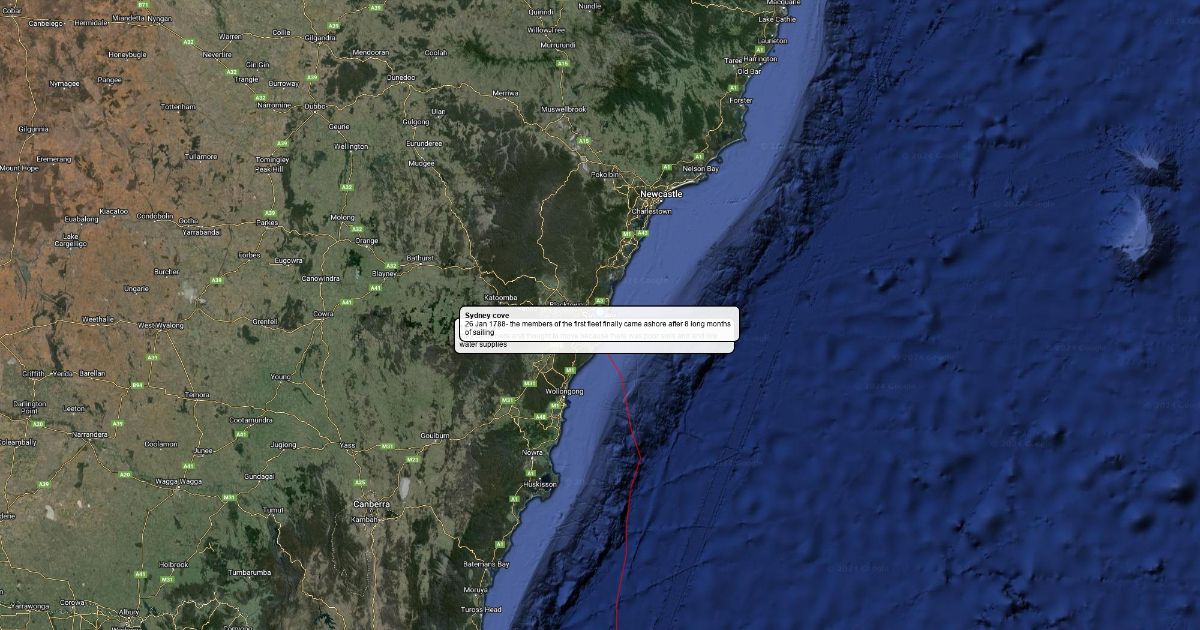Click the Narromine label
The height and width of the screenshot is (630, 1200).
274,105
